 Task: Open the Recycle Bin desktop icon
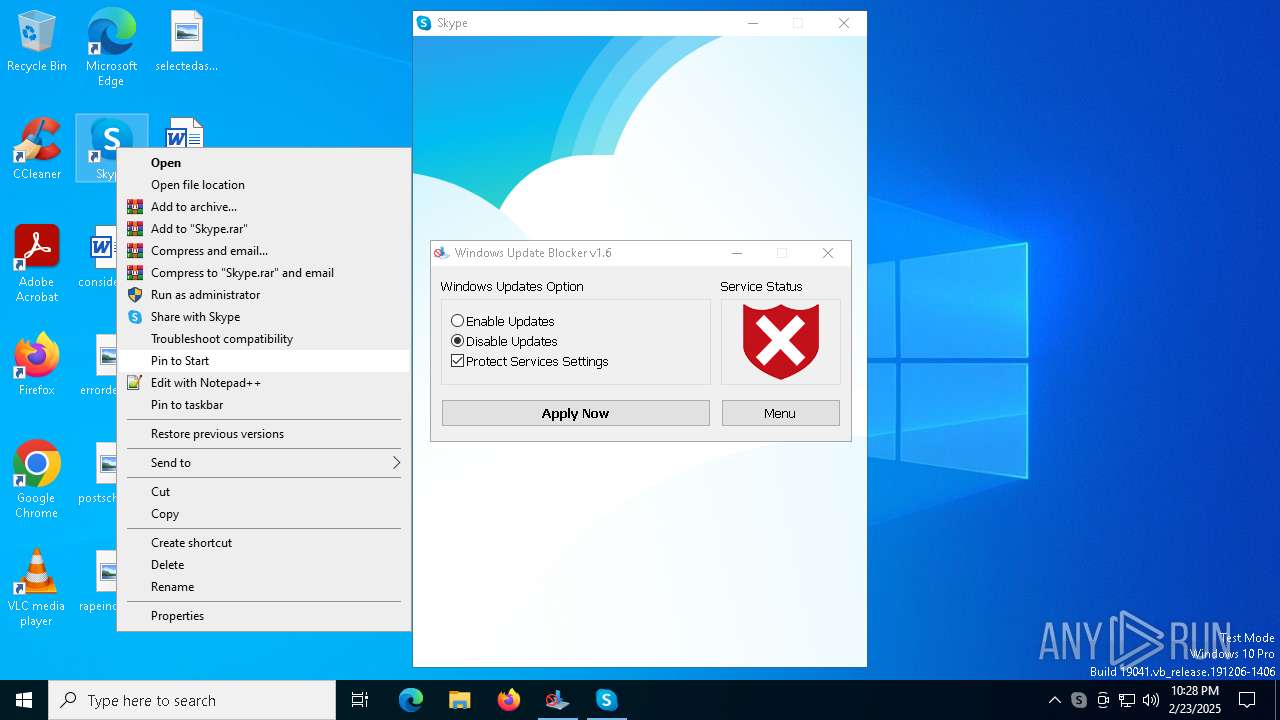(37, 42)
